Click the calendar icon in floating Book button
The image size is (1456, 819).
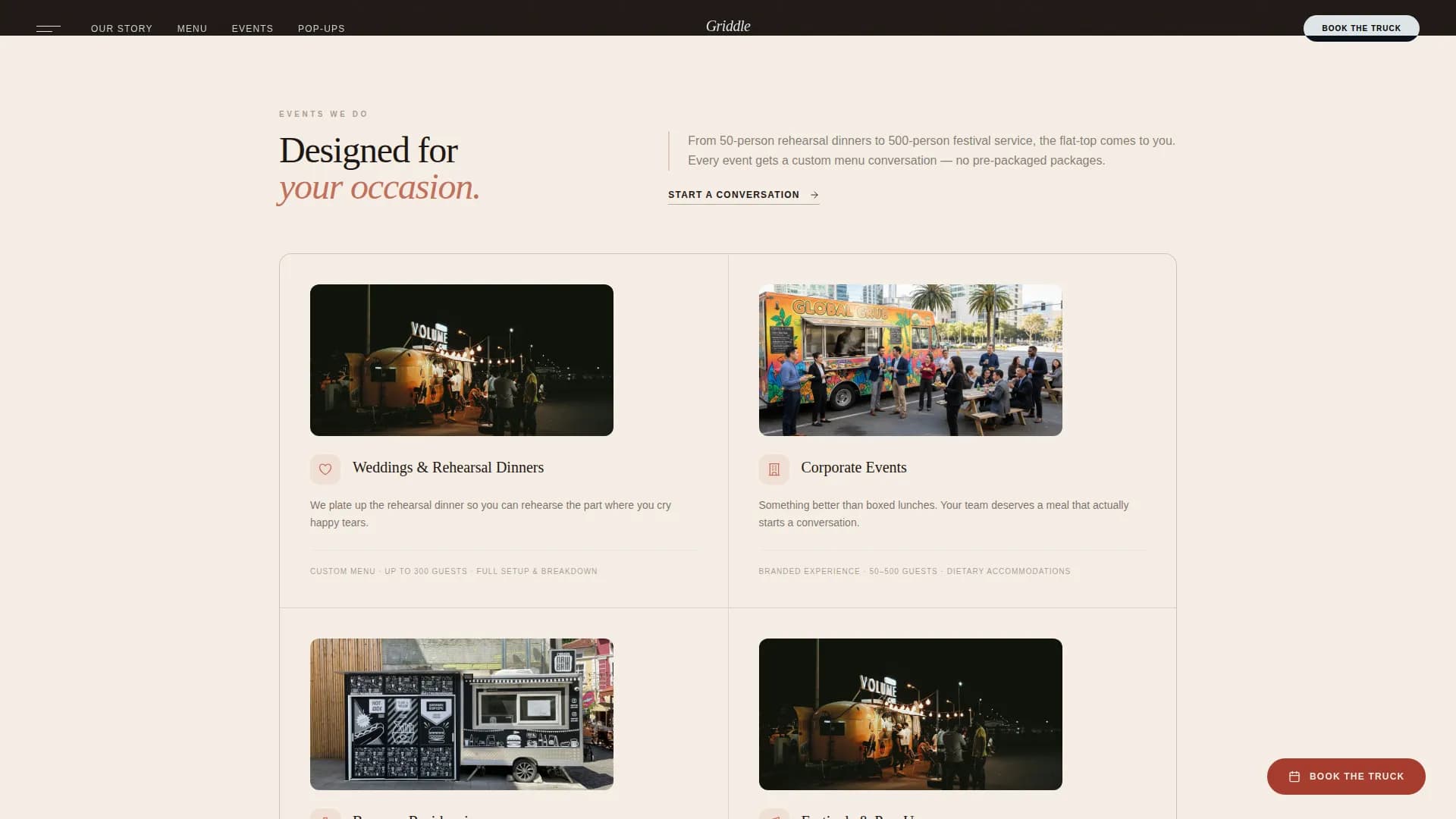click(1294, 777)
